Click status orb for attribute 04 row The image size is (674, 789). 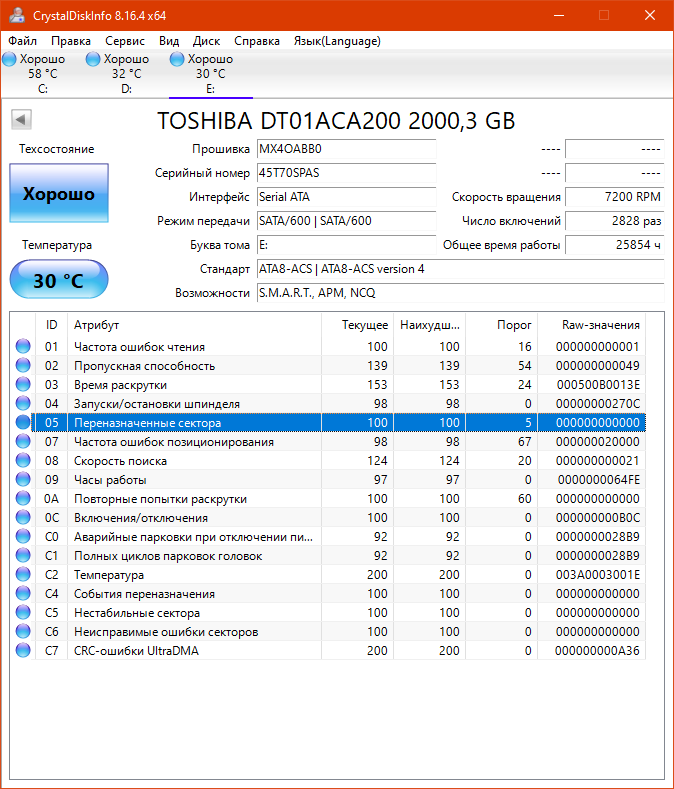point(23,404)
